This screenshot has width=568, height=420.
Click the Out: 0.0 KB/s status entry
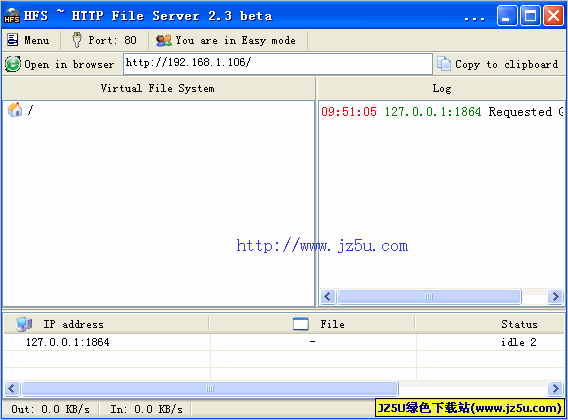[x=50, y=409]
